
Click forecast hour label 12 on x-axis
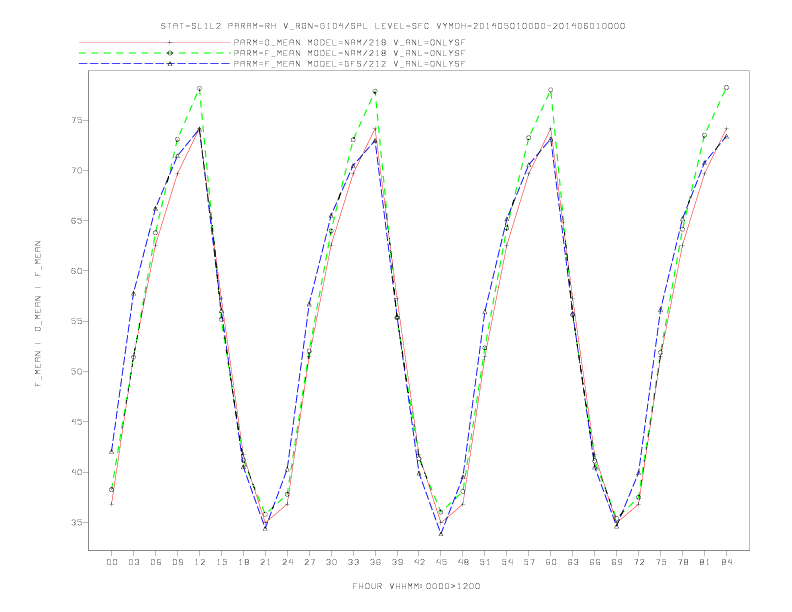point(200,562)
